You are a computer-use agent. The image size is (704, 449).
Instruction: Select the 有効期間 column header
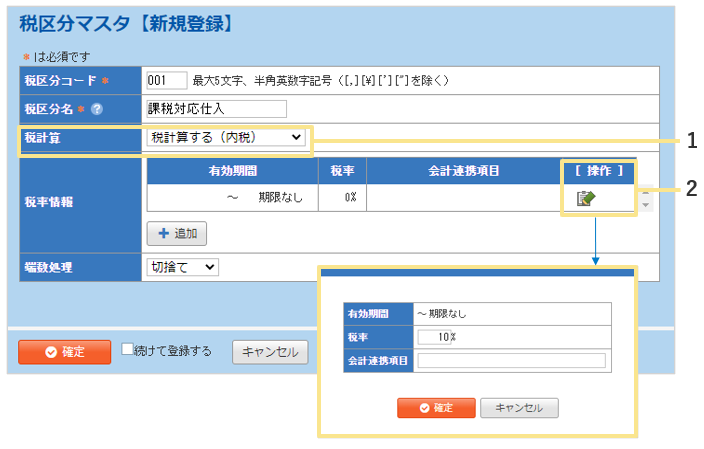point(232,170)
